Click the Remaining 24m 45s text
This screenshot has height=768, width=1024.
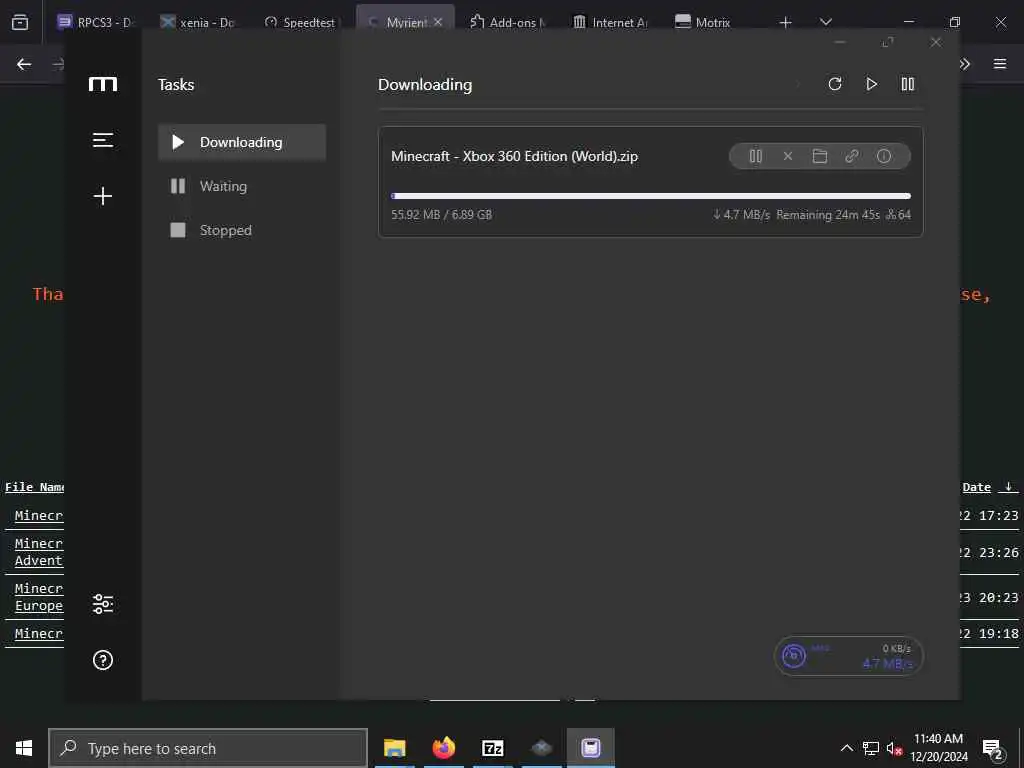coord(827,215)
